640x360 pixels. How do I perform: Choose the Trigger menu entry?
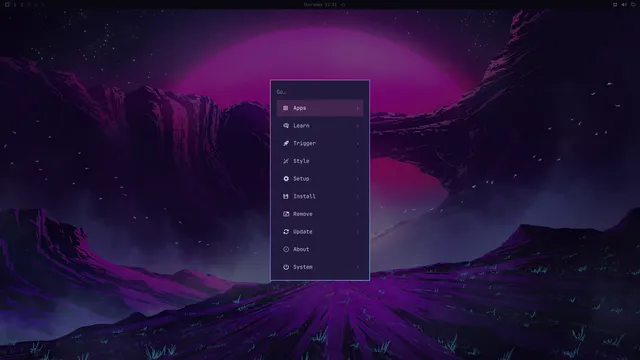(x=320, y=143)
